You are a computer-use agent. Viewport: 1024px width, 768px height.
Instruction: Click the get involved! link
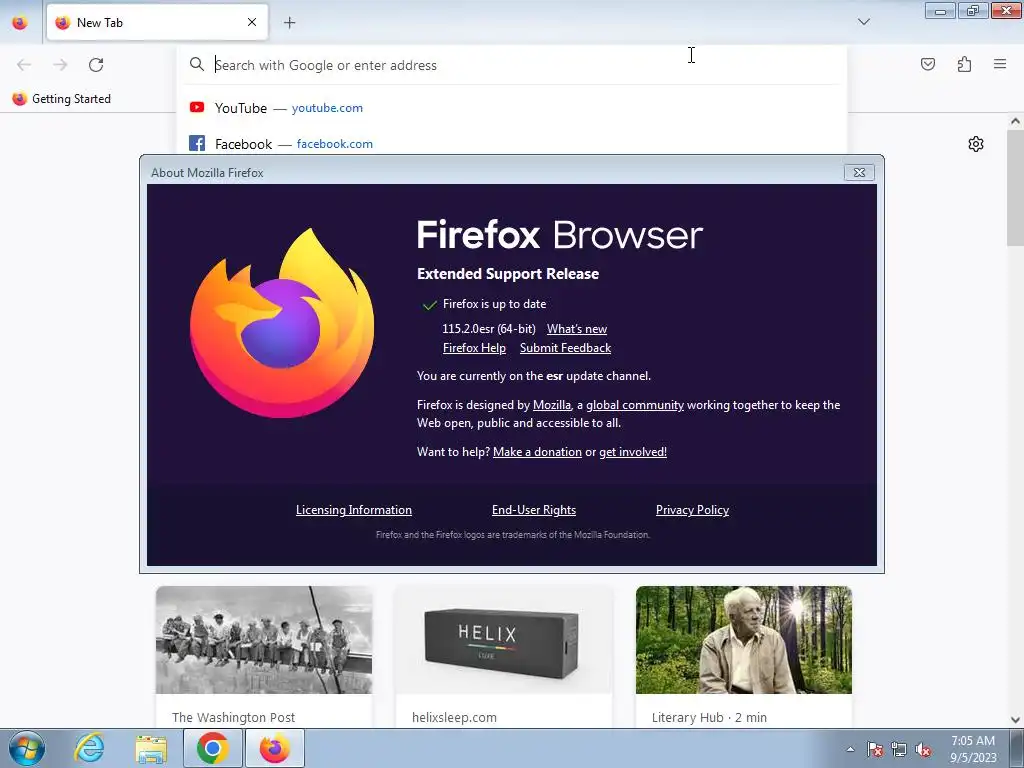pyautogui.click(x=633, y=452)
